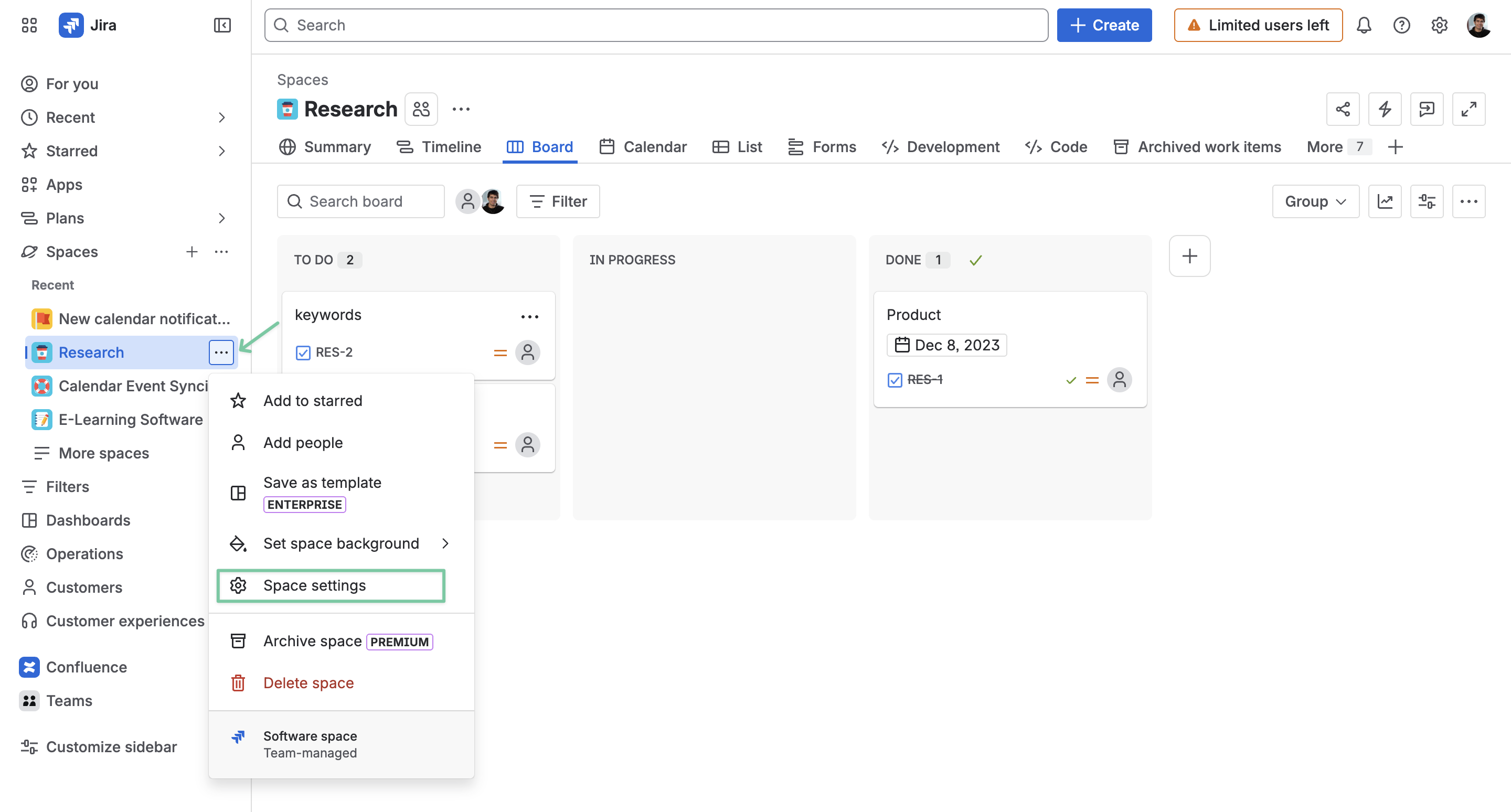
Task: Open board more options ellipsis
Action: pyautogui.click(x=1468, y=201)
